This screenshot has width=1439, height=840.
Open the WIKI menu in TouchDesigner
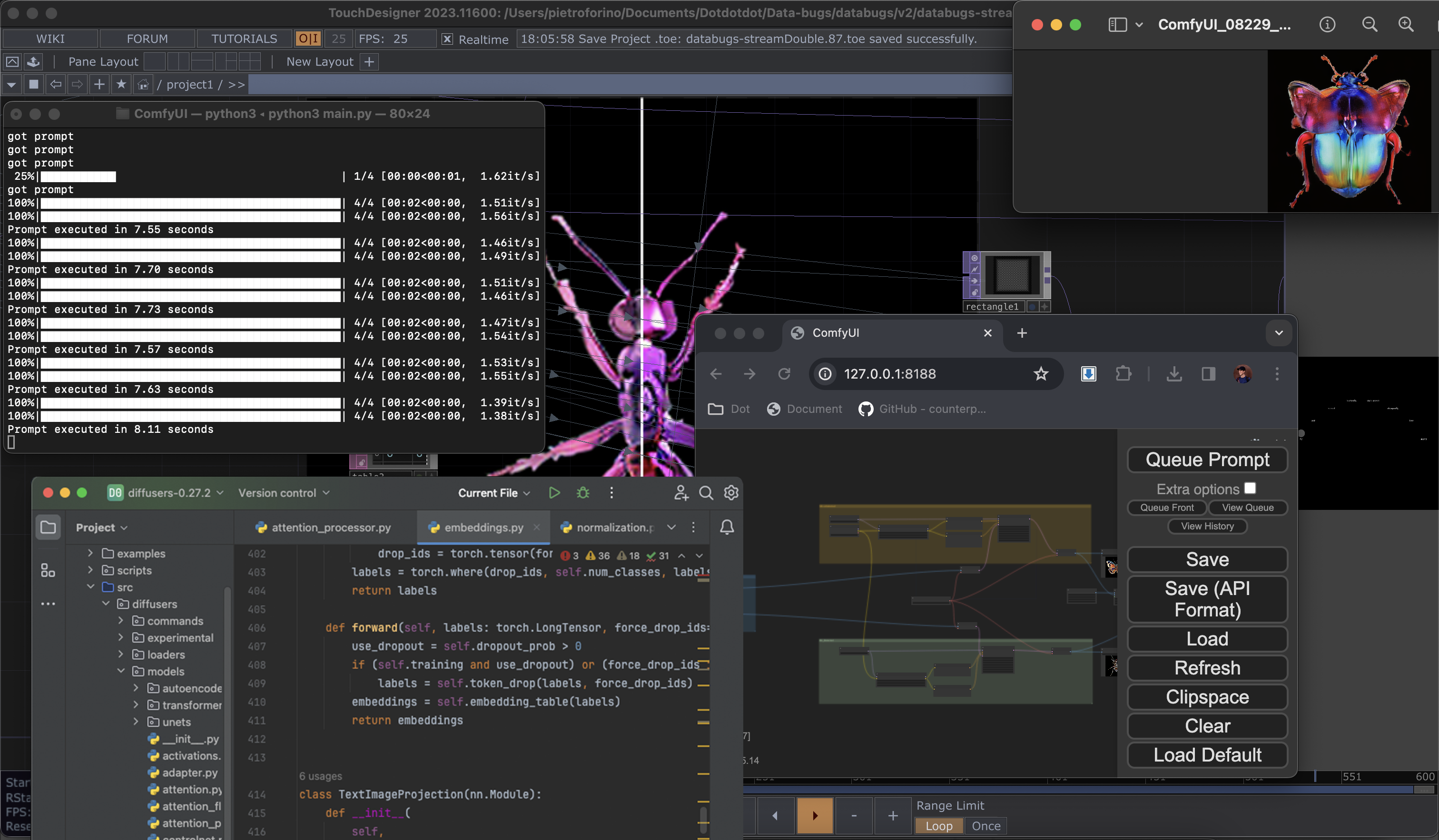(x=50, y=39)
